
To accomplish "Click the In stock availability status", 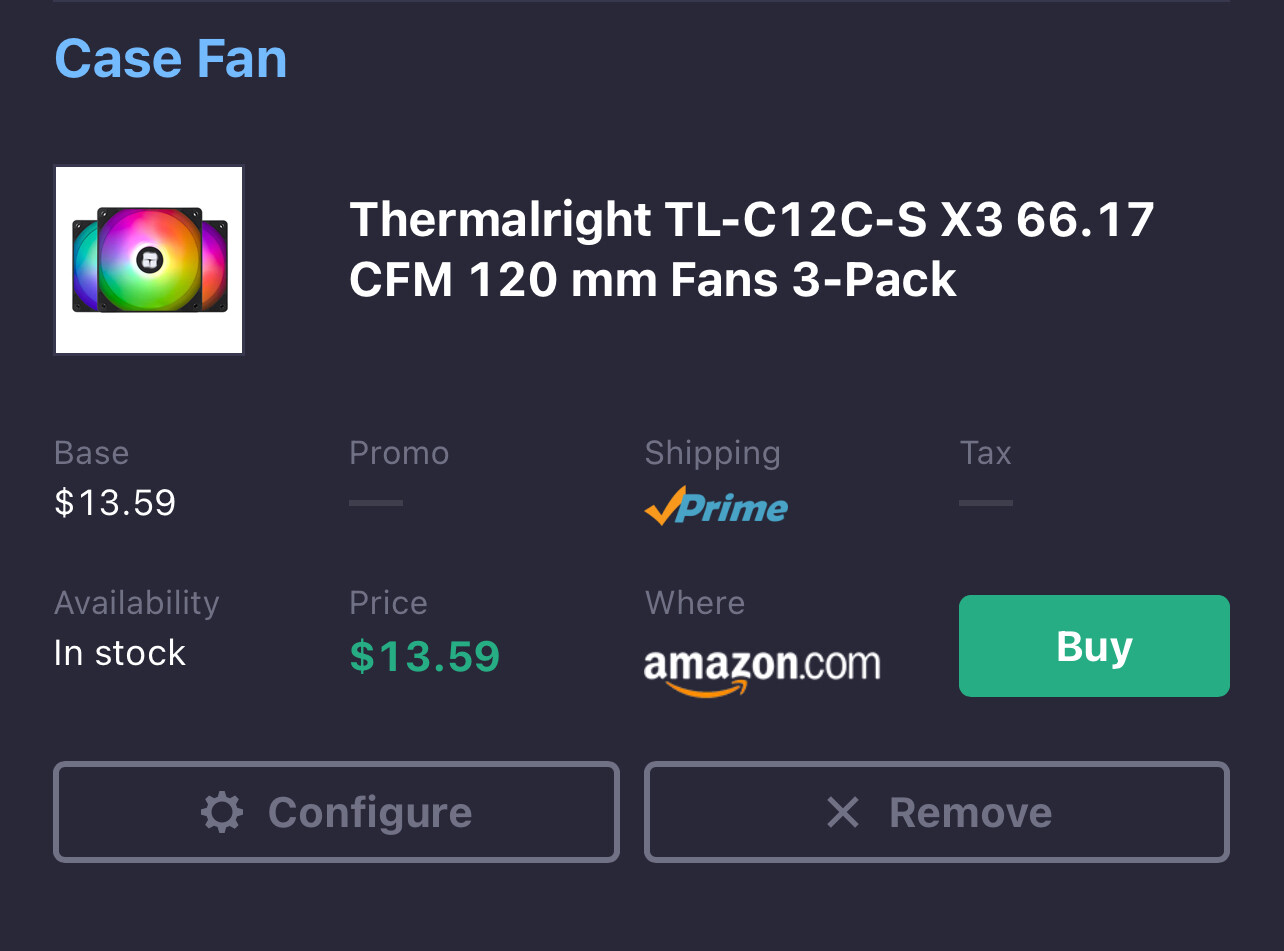I will [x=120, y=653].
